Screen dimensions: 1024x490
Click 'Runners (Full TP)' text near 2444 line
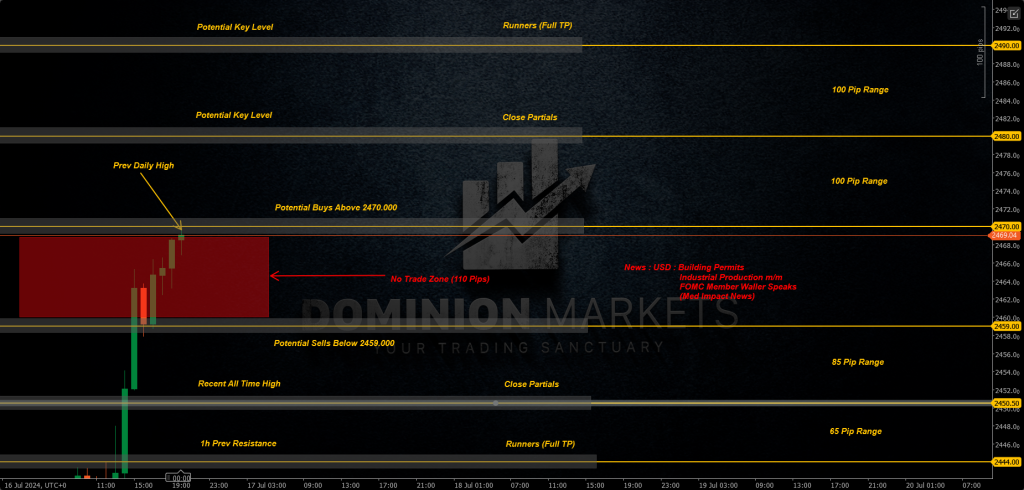[x=540, y=444]
